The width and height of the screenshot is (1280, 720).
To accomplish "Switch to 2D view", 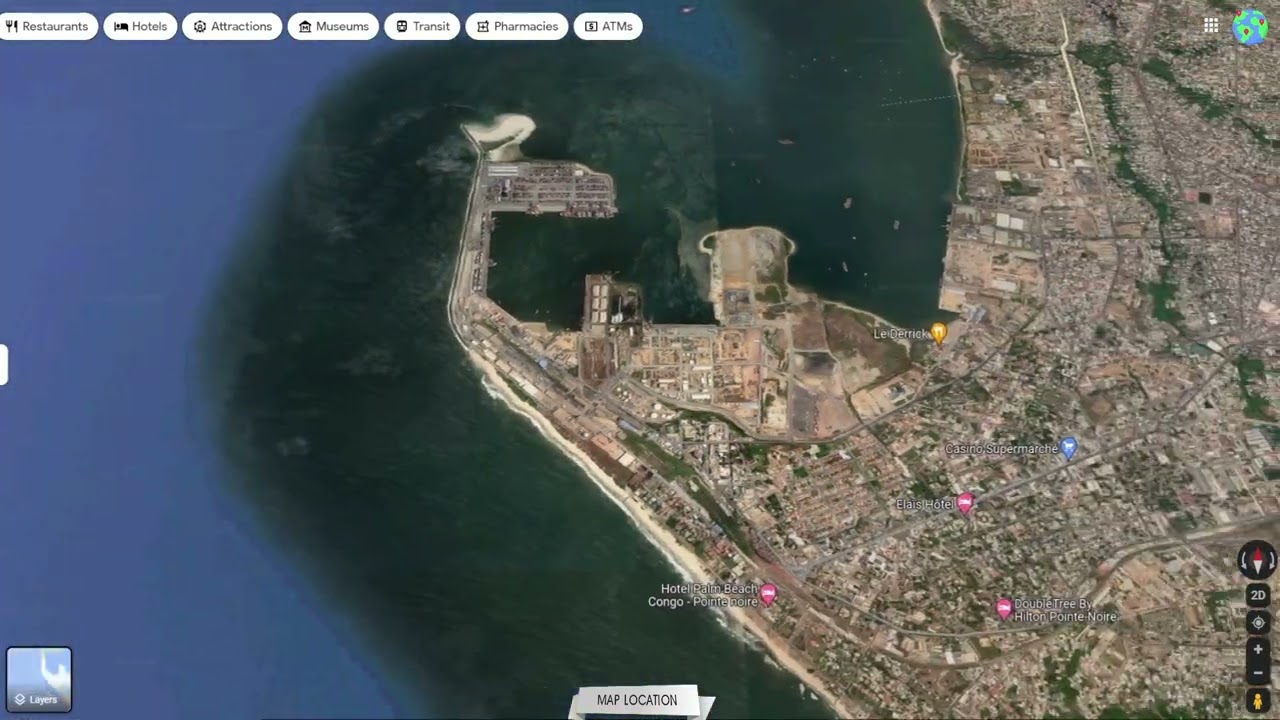I will click(1258, 595).
